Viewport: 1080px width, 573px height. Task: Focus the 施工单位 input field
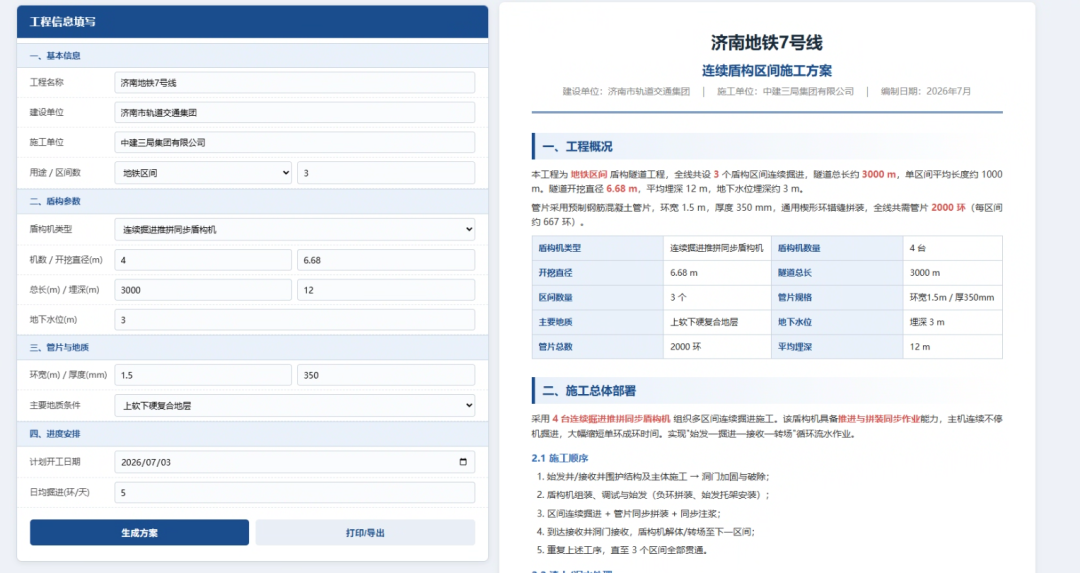295,143
